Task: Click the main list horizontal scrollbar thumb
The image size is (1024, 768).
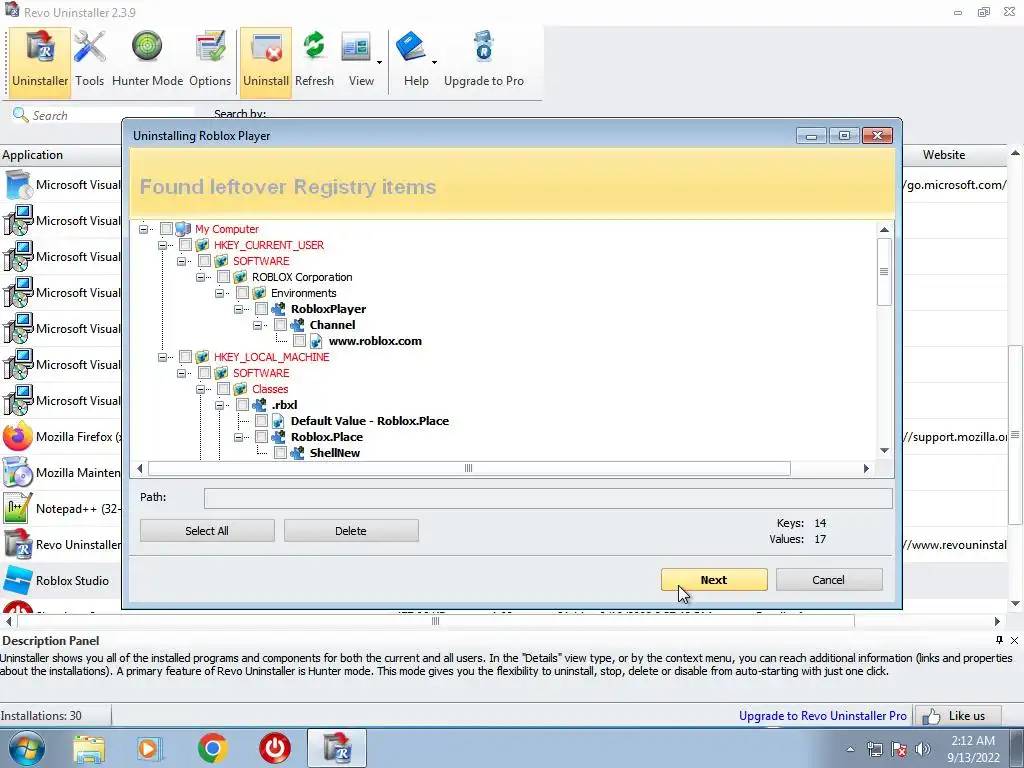Action: (436, 621)
